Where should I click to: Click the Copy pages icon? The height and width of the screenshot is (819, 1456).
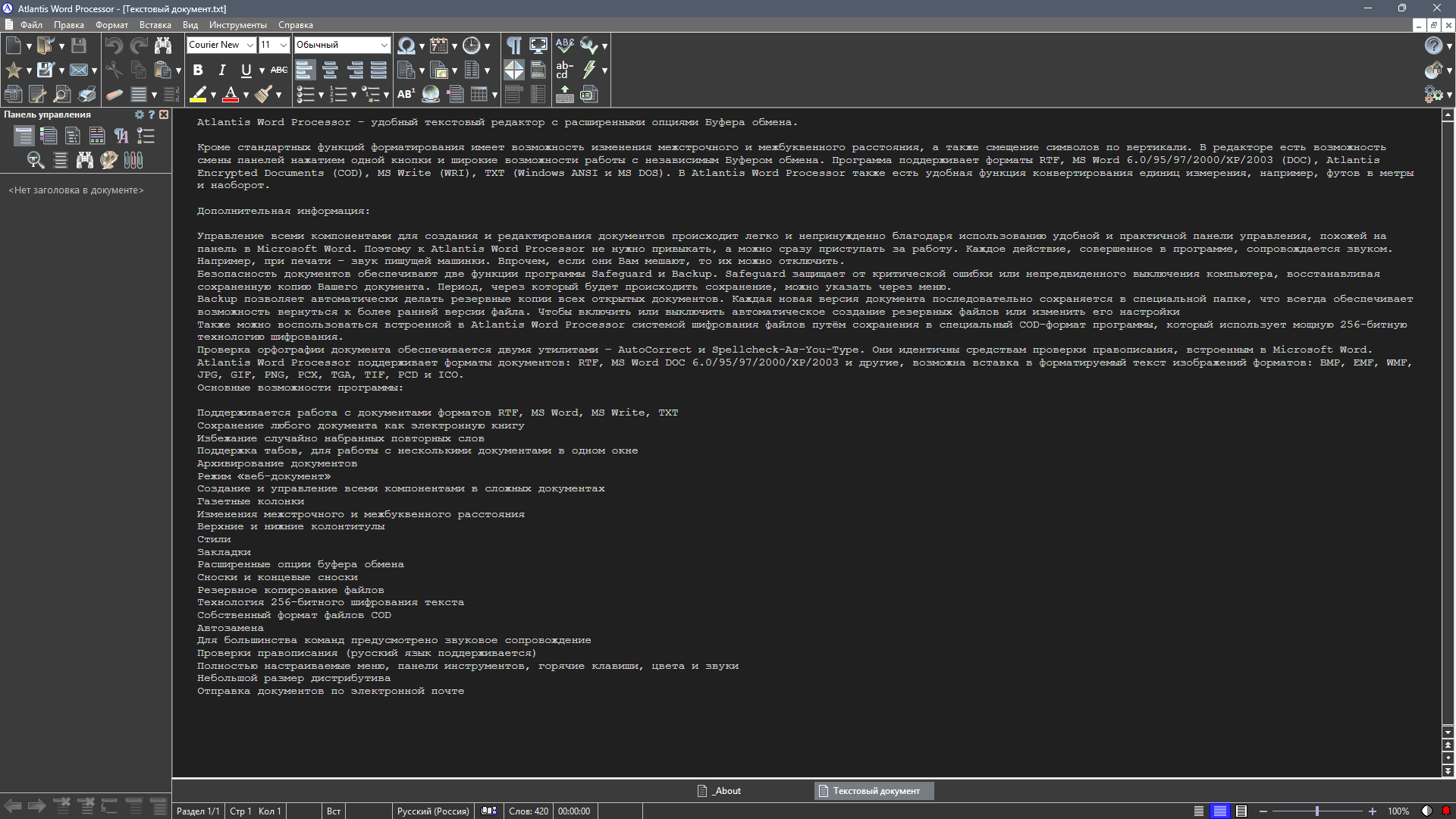pyautogui.click(x=139, y=70)
